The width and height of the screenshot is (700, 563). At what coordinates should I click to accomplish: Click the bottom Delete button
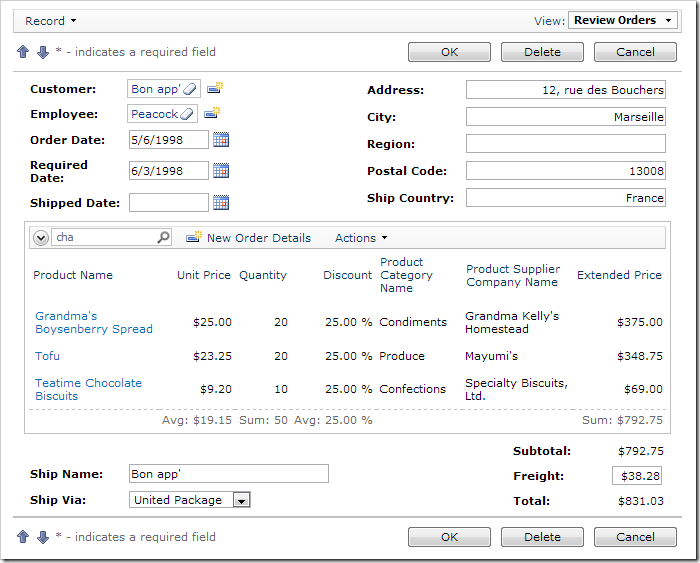pyautogui.click(x=542, y=537)
